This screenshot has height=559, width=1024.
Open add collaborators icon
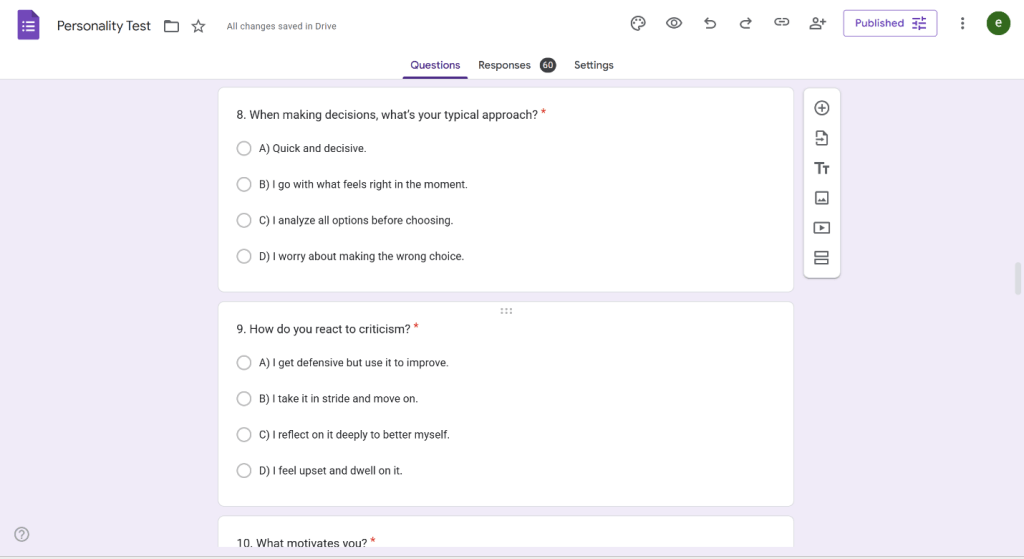point(818,23)
